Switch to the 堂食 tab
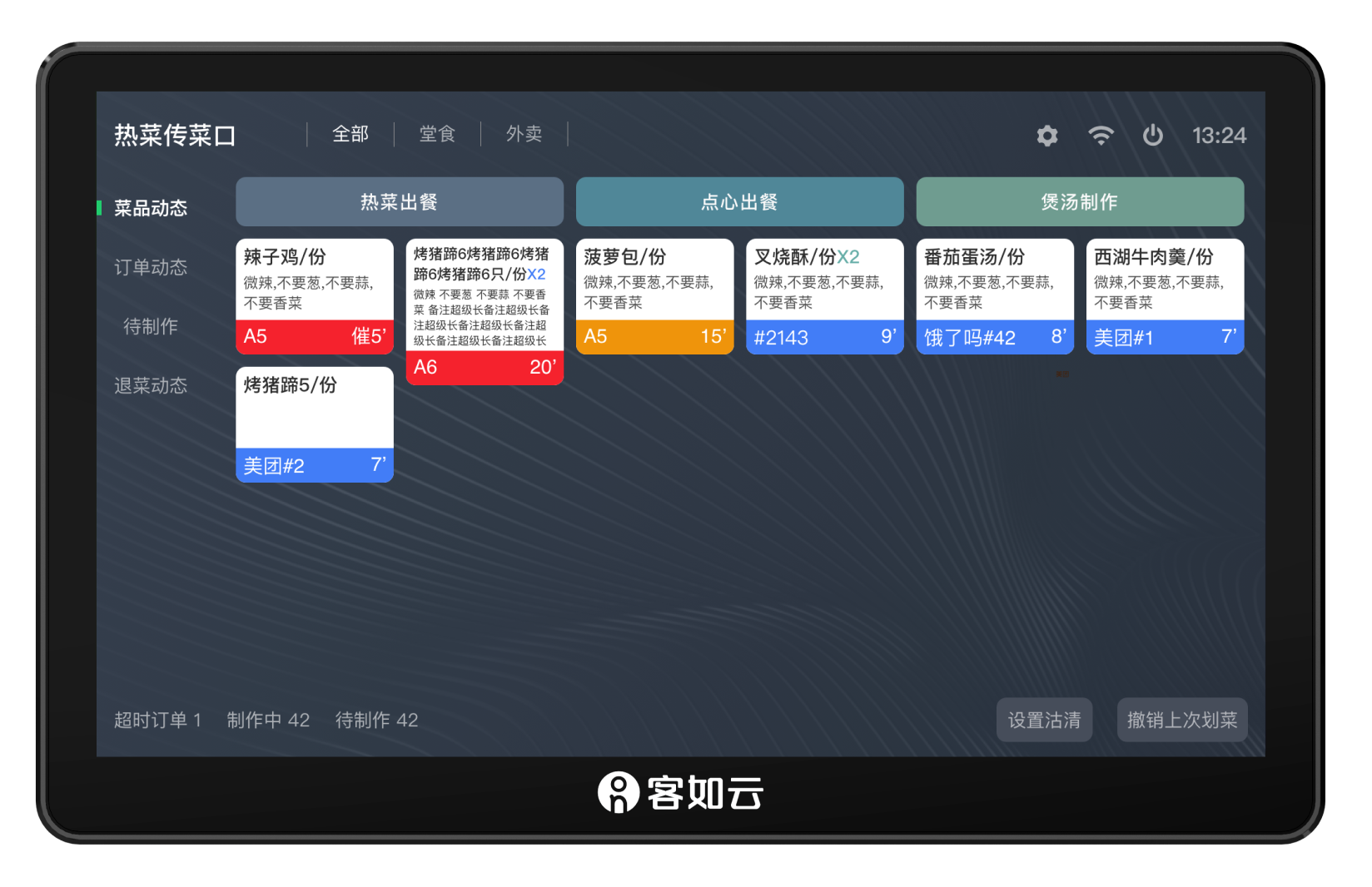This screenshot has width=1372, height=887. [x=437, y=134]
